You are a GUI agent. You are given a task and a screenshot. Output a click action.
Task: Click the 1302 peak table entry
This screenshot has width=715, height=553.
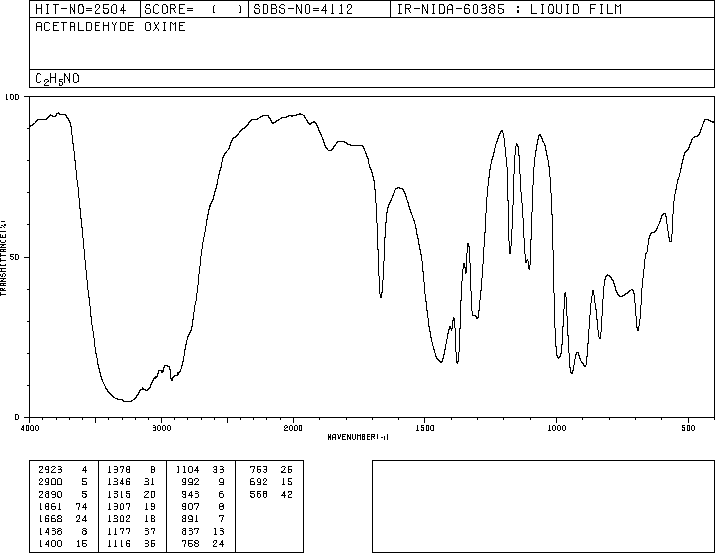(119, 519)
